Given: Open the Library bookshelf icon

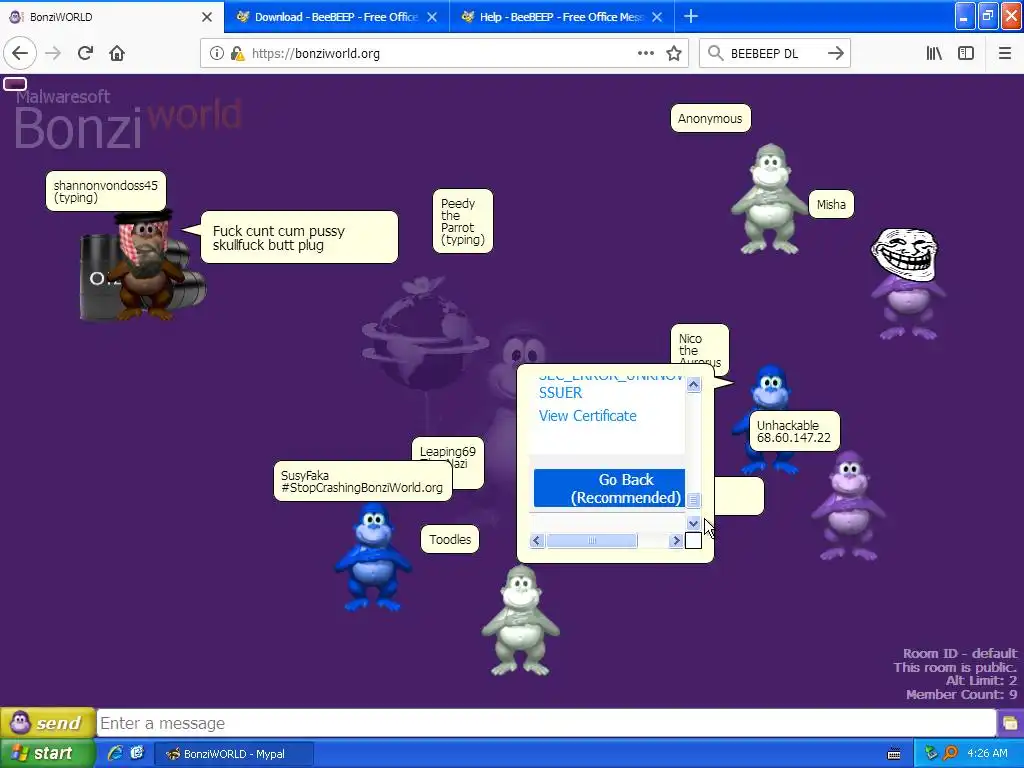Looking at the screenshot, I should pos(934,53).
